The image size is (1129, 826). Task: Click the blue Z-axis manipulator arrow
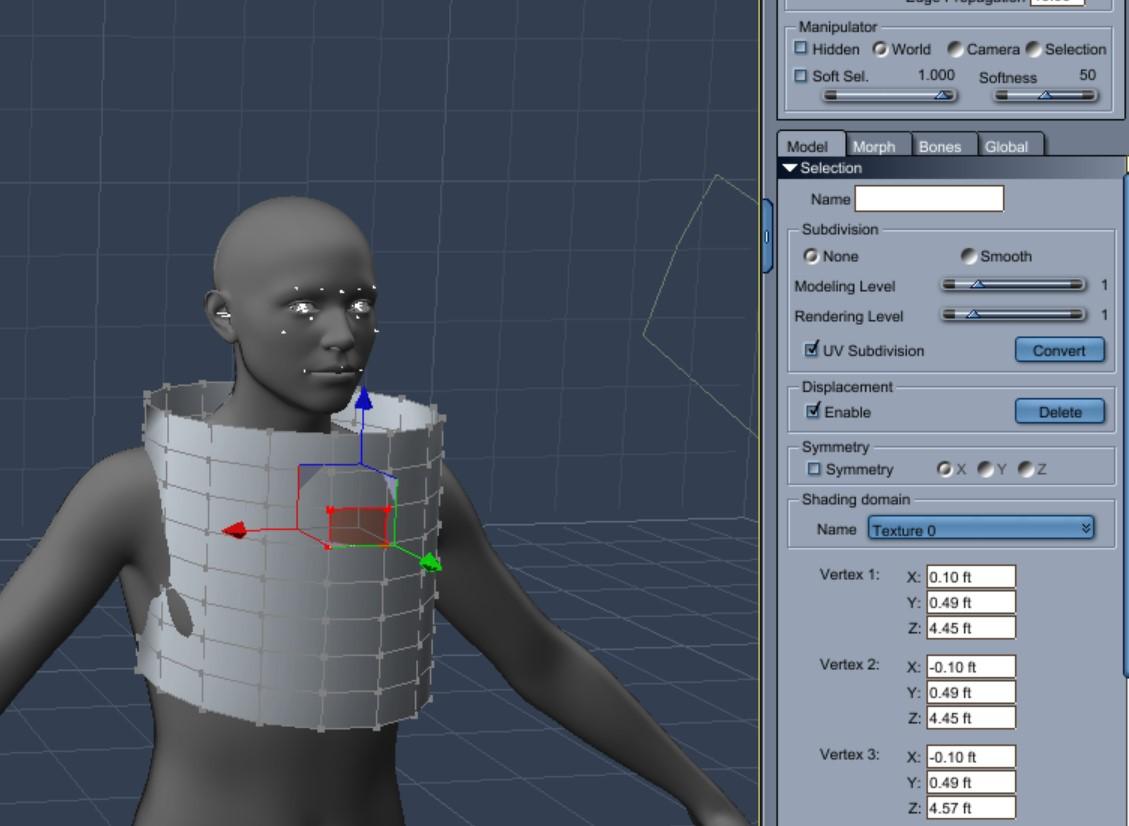pos(364,398)
